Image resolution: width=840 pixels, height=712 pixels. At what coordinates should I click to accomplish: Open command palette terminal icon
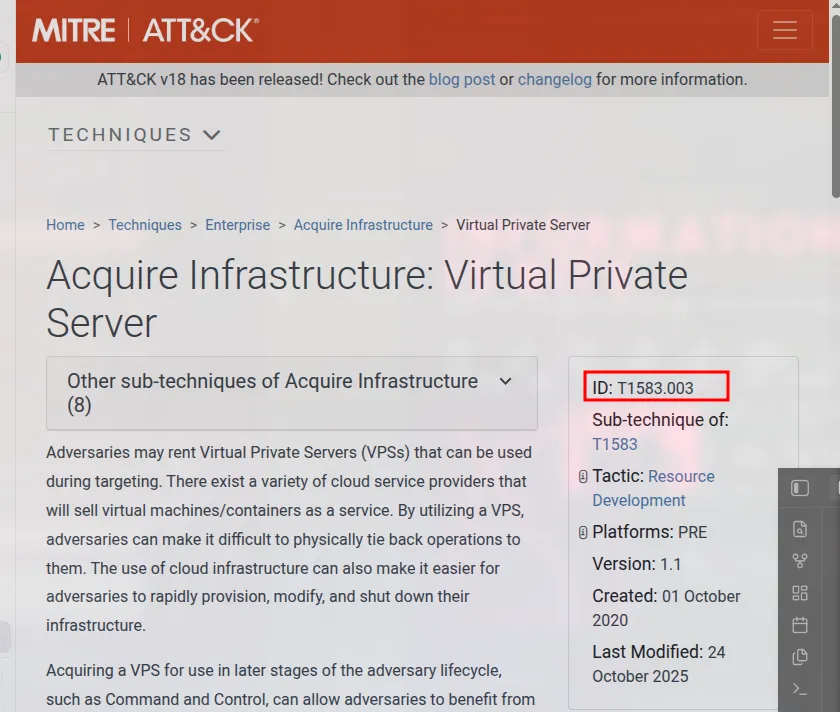(800, 688)
